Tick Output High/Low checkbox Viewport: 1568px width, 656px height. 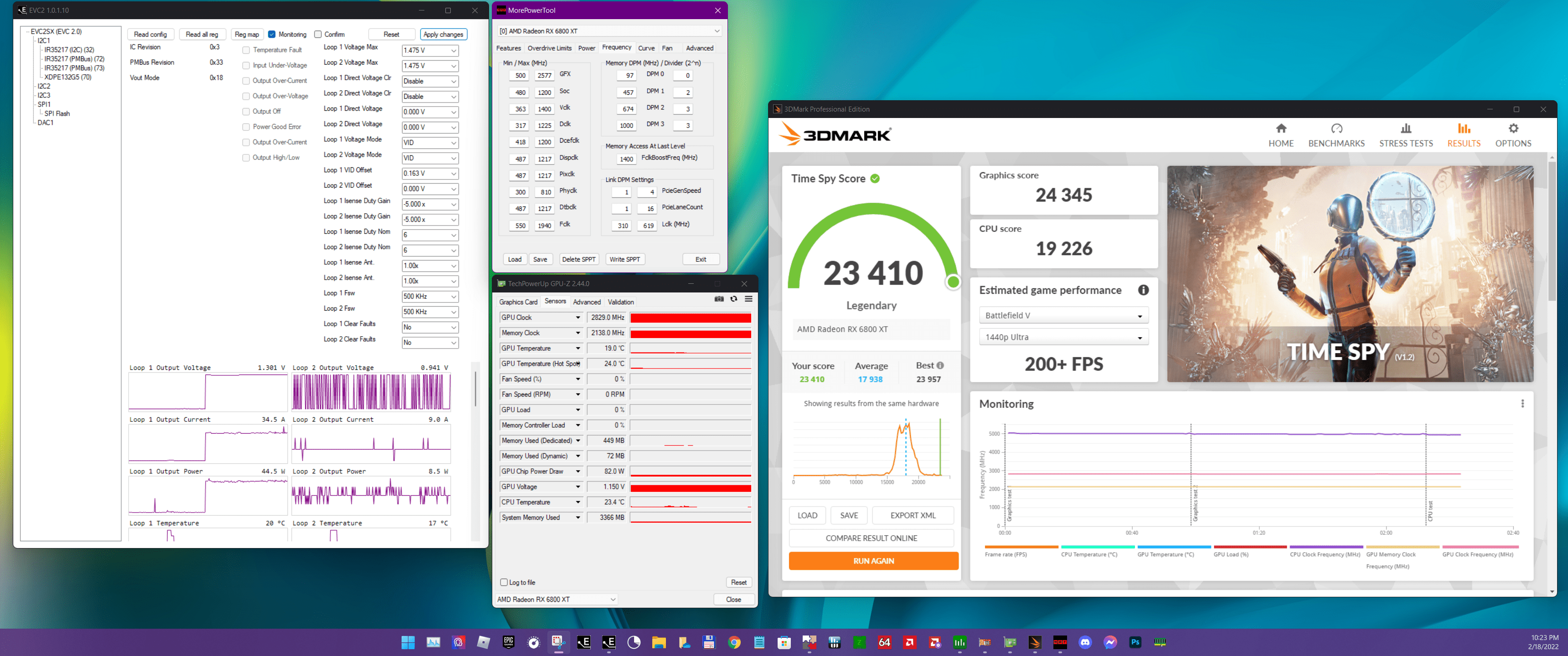pos(246,158)
